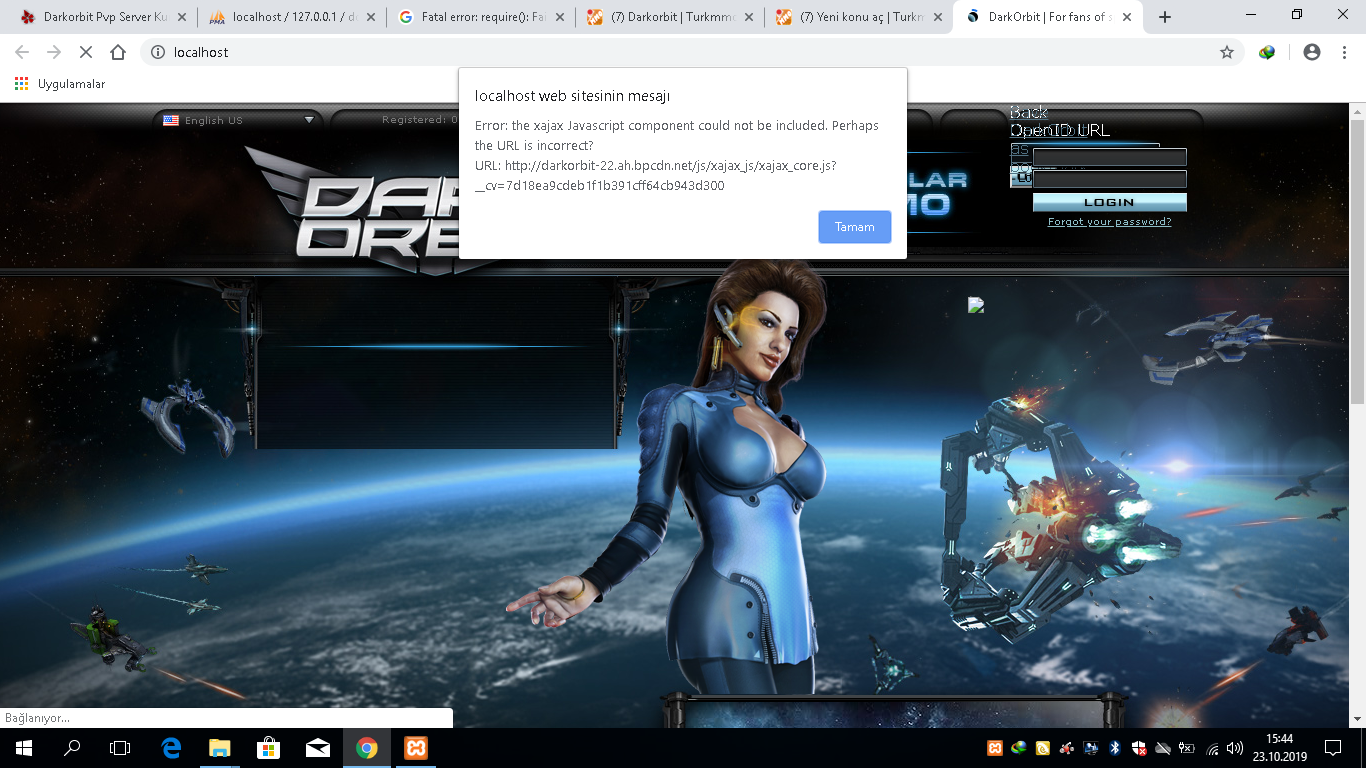1366x768 pixels.
Task: Go back to the previous page
Action: pyautogui.click(x=22, y=52)
